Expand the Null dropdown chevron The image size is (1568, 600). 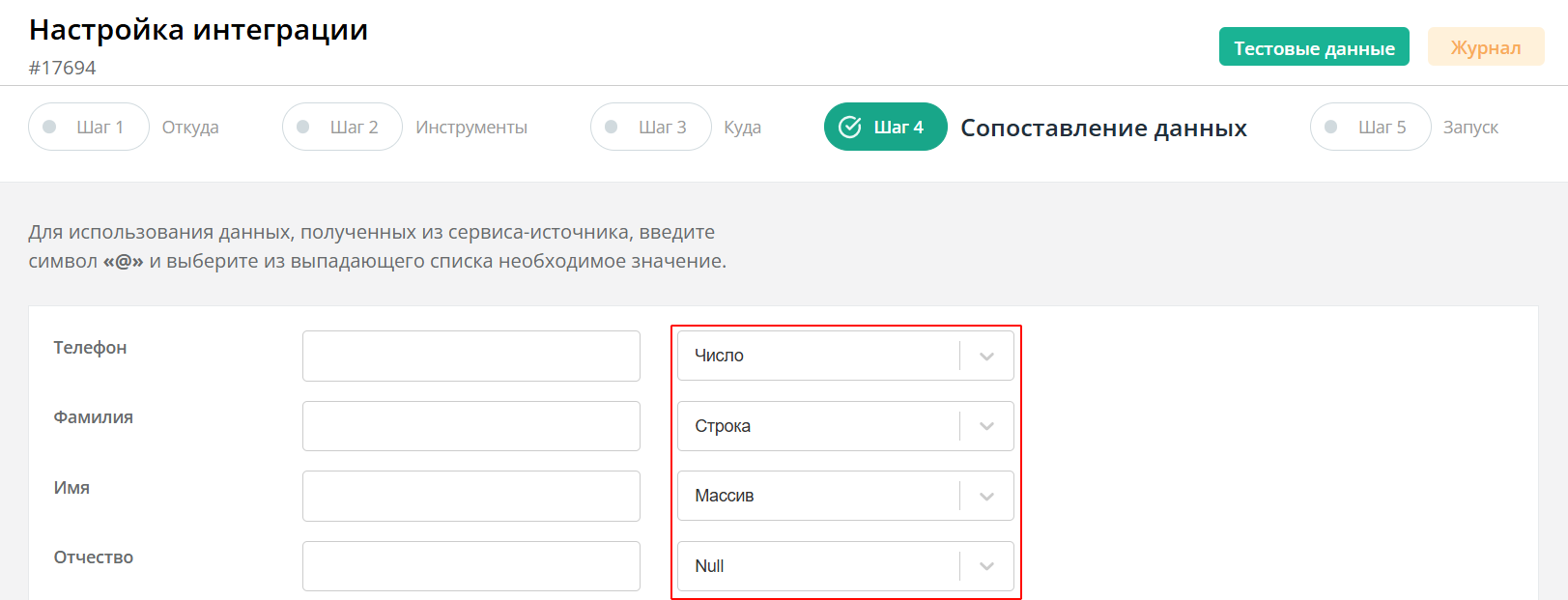coord(986,566)
